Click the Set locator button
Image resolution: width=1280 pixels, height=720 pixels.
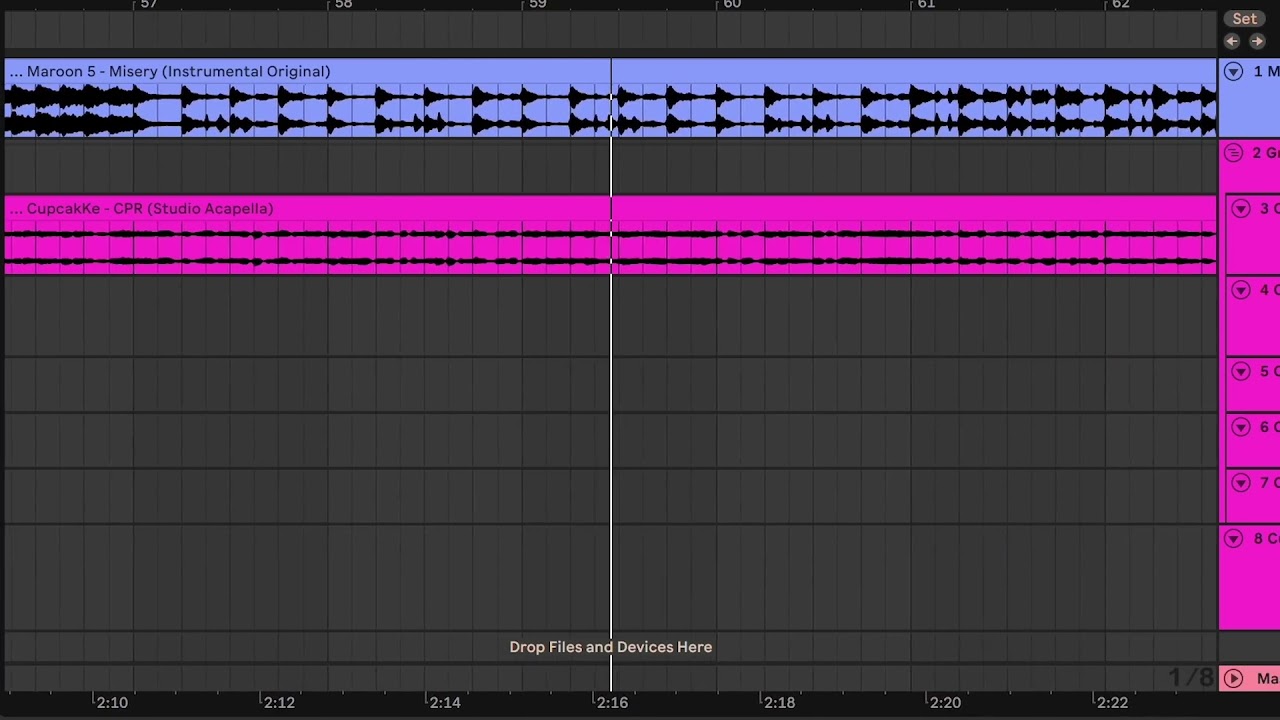click(x=1244, y=19)
